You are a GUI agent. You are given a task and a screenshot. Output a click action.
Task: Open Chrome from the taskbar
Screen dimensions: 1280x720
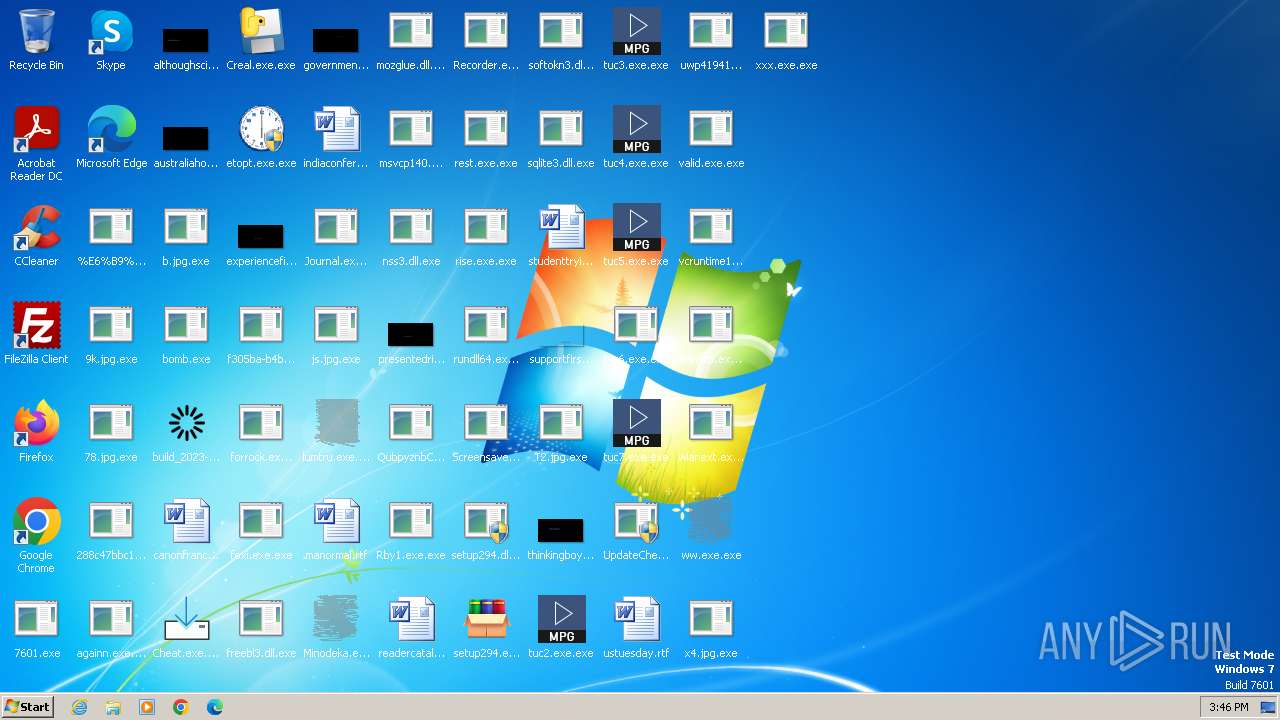pos(181,707)
